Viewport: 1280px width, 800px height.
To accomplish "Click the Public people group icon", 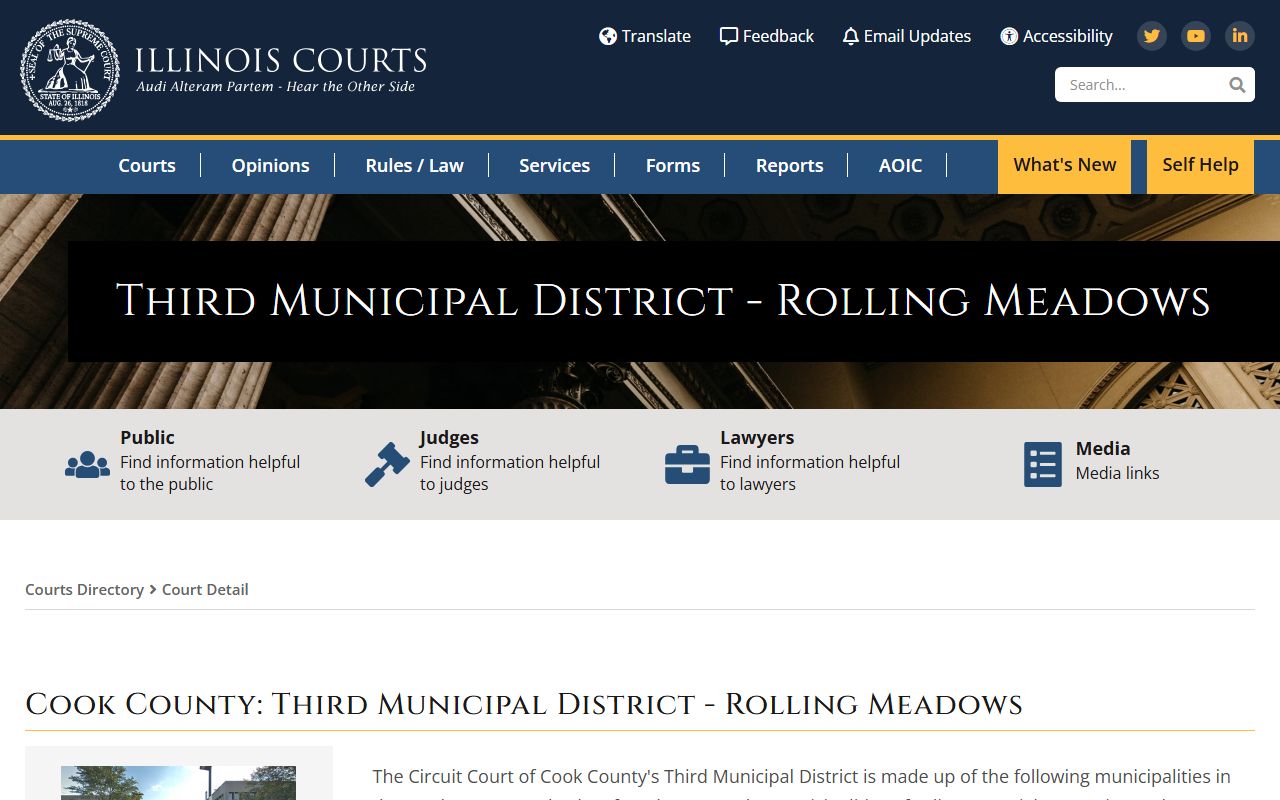I will tap(87, 465).
